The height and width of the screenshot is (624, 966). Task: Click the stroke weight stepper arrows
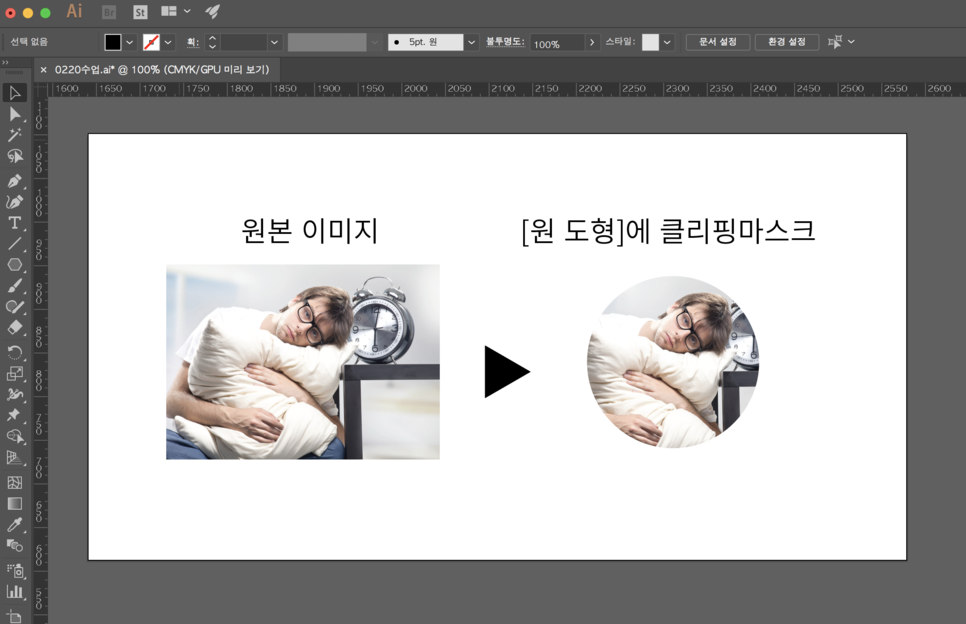point(213,42)
